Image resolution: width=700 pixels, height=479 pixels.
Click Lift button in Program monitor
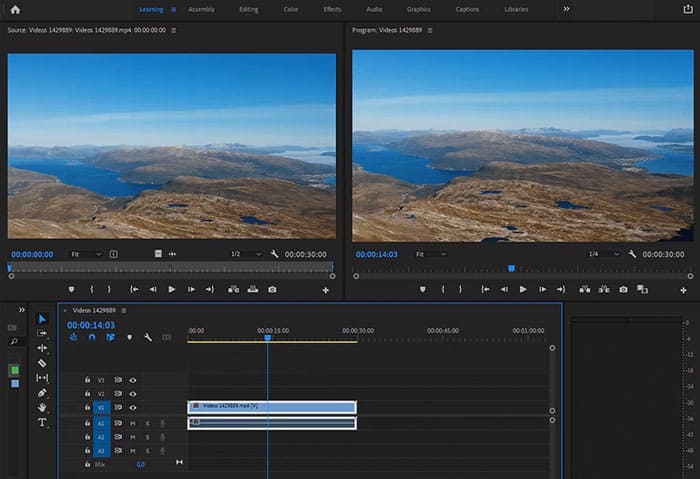point(584,289)
